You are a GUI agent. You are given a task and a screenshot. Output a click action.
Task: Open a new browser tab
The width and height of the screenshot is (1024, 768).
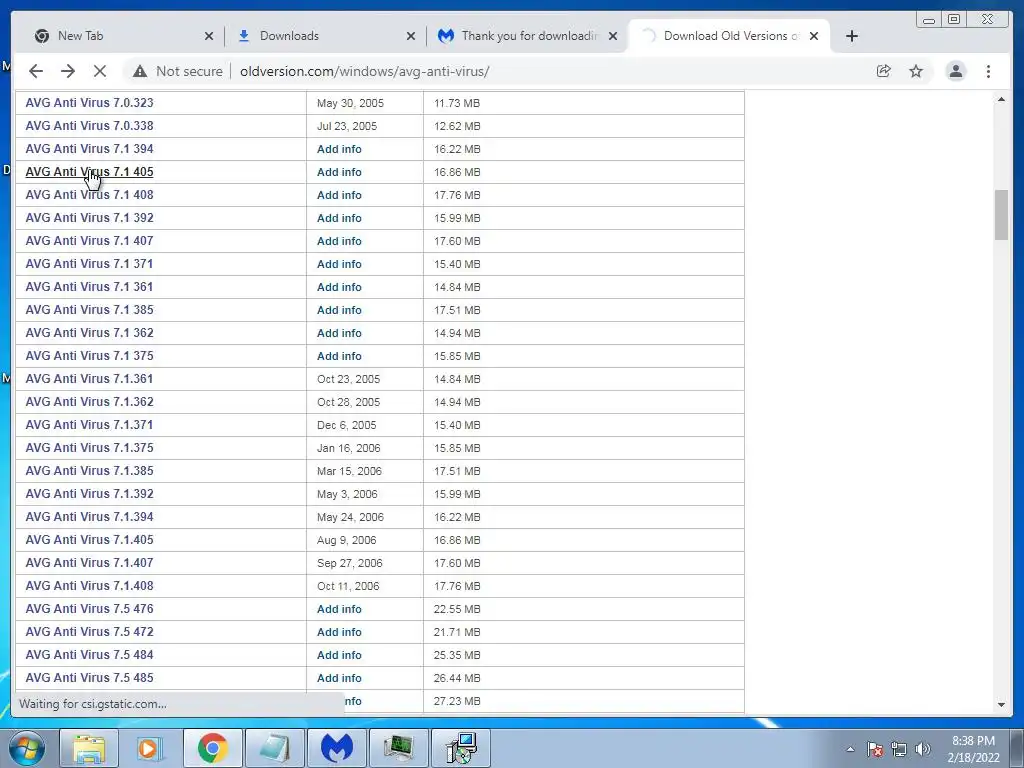coord(852,36)
